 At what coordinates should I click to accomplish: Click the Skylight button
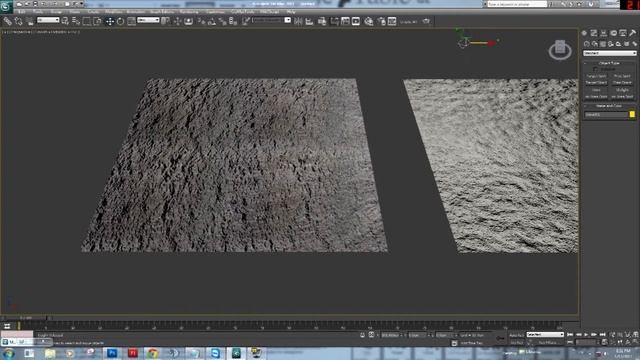pyautogui.click(x=622, y=90)
